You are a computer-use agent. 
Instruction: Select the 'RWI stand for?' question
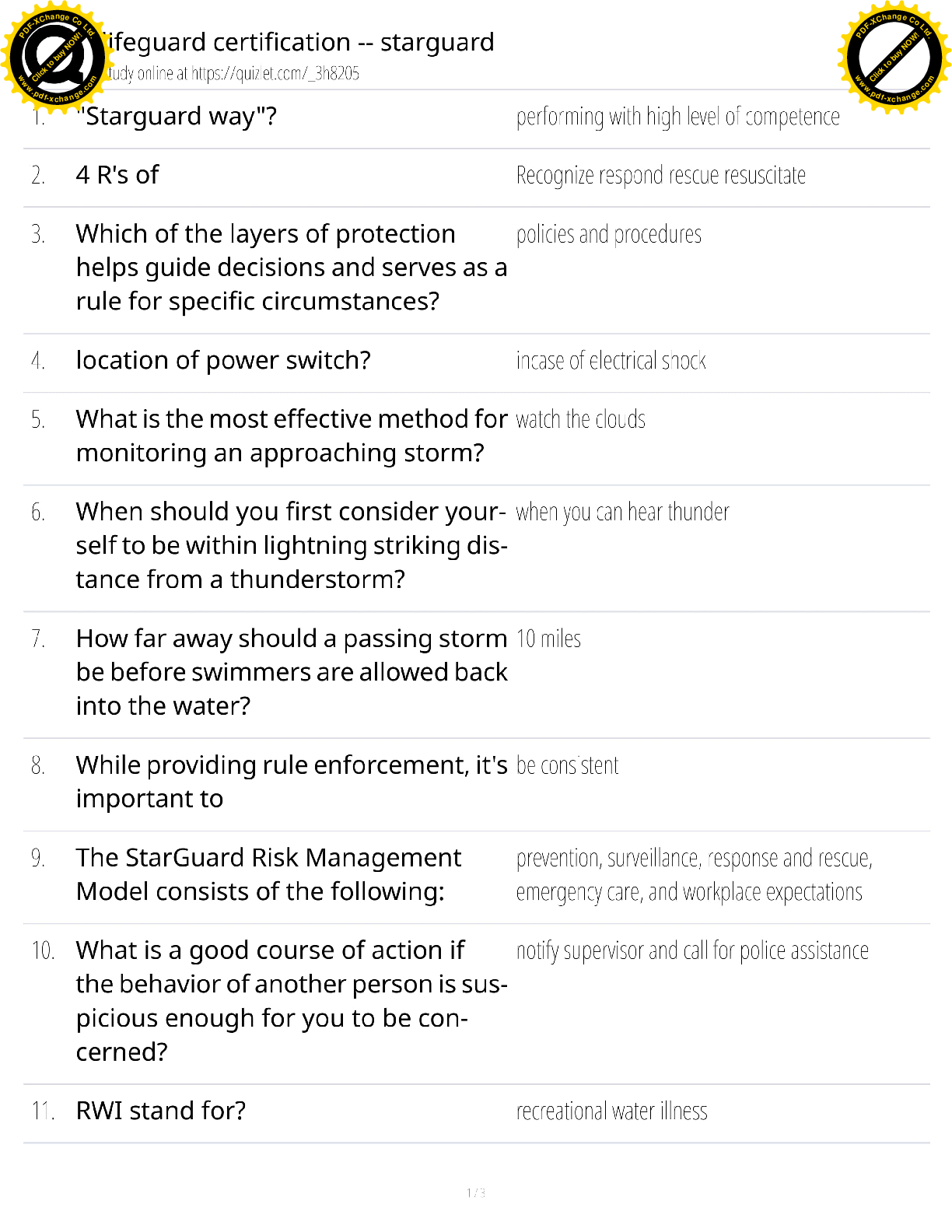click(x=161, y=1111)
